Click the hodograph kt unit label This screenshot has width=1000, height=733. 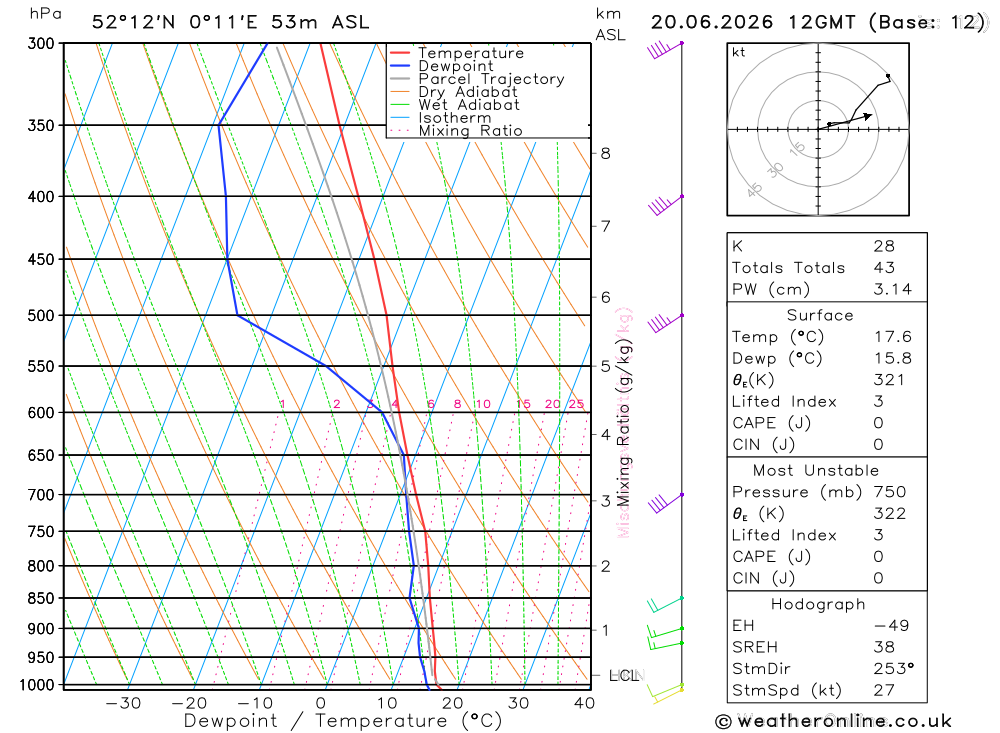coord(739,52)
